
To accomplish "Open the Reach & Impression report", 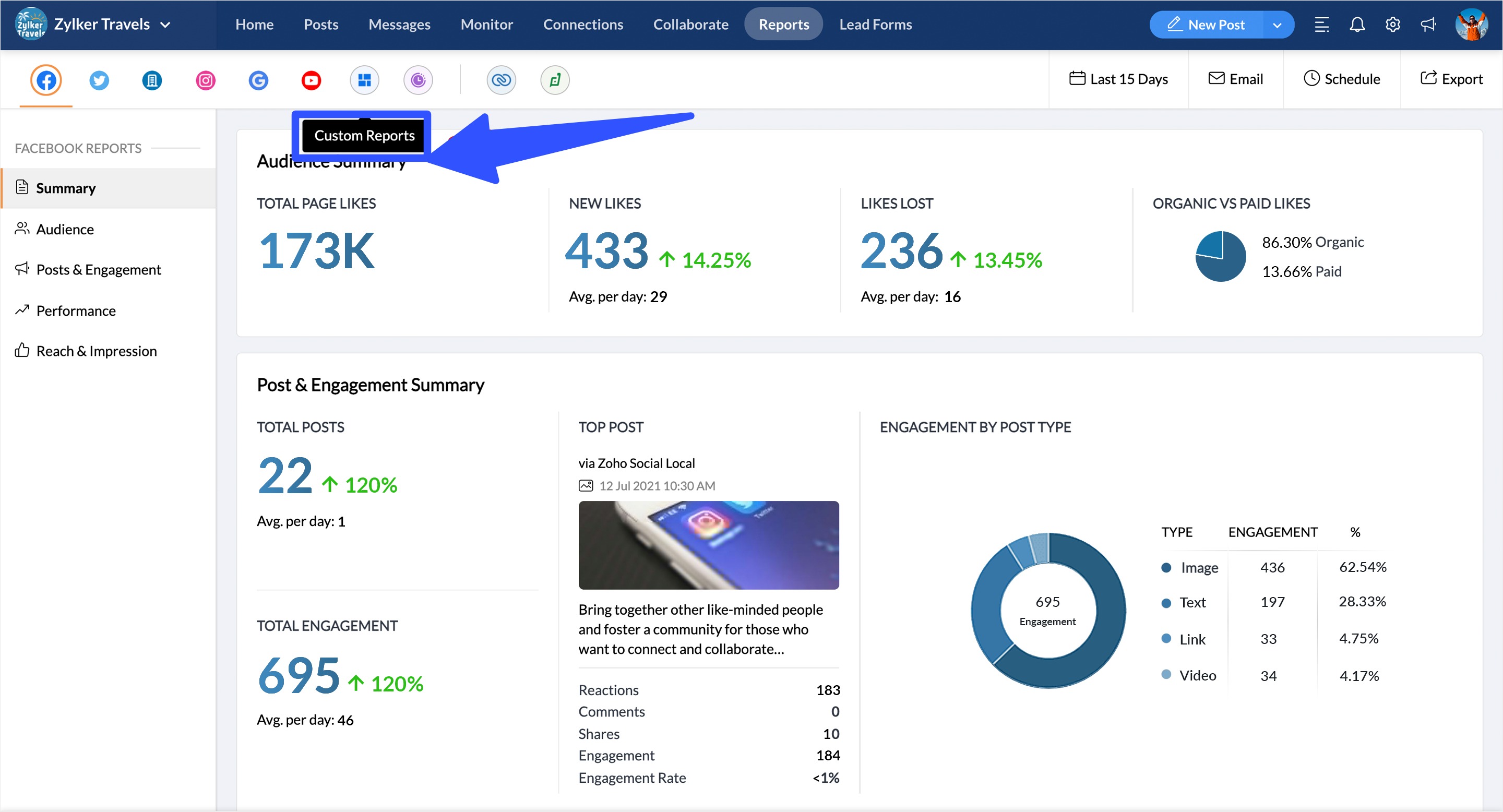I will [96, 351].
